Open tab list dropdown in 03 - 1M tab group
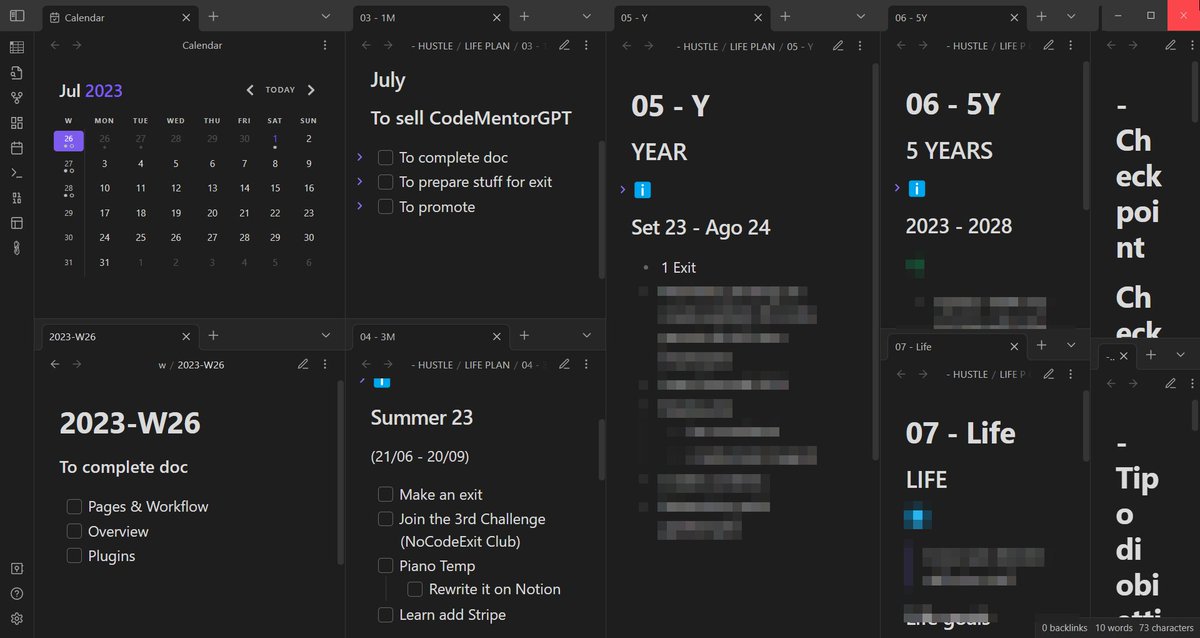 tap(587, 17)
